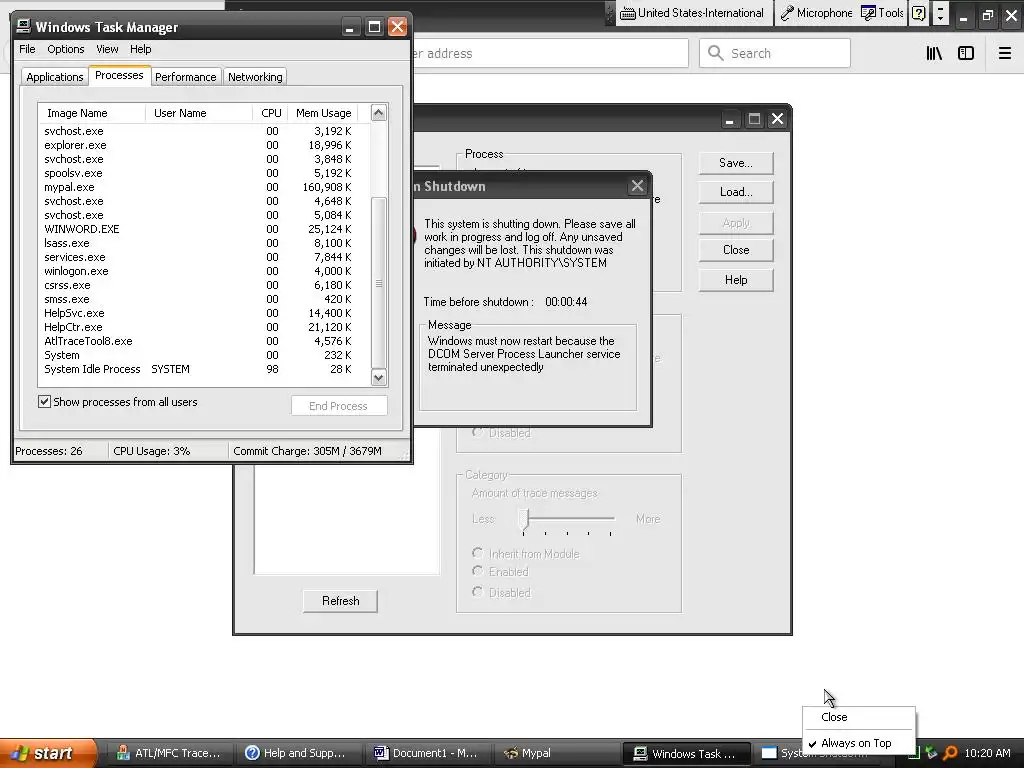Click the Mypal address bar
The image size is (1024, 768).
coord(550,54)
